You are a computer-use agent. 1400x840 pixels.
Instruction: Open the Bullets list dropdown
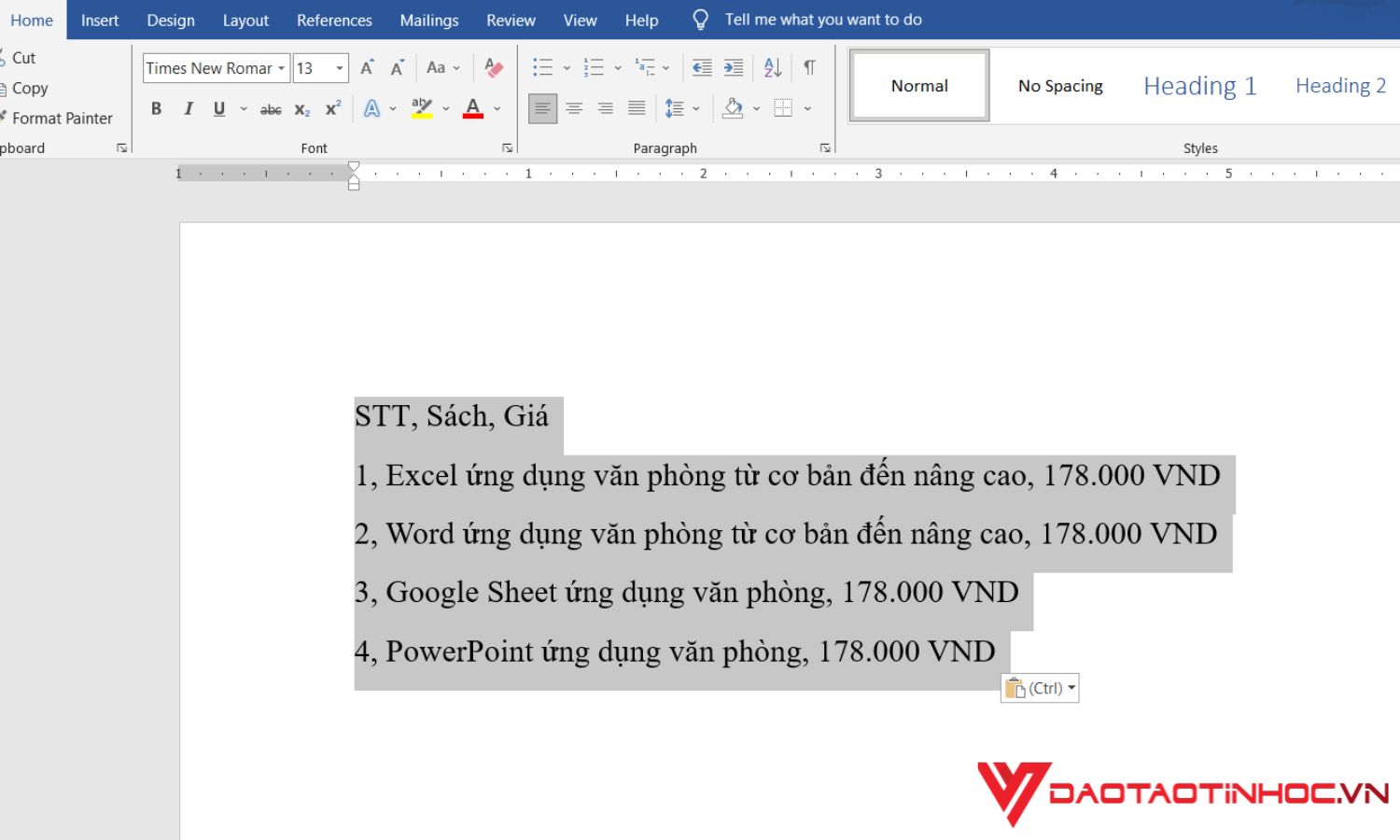[x=567, y=67]
